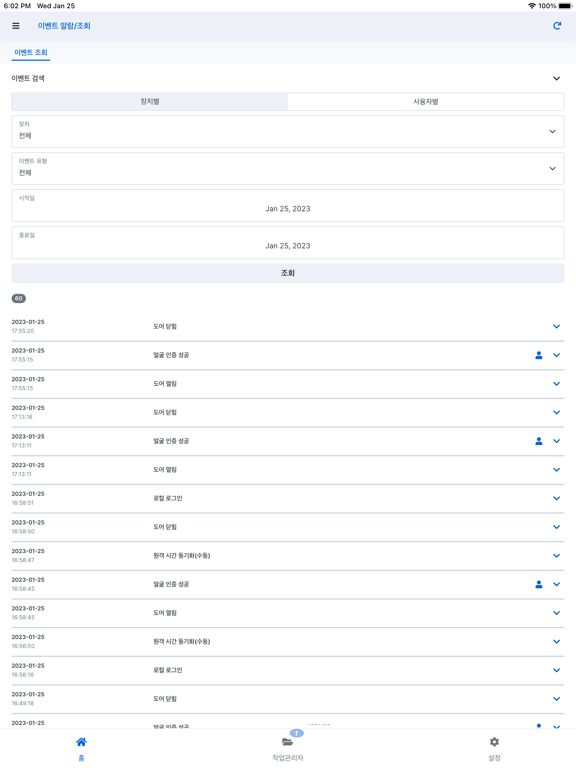The height and width of the screenshot is (768, 576).
Task: Expand the 16:56:50 원격 시간 동기화 row
Action: coord(556,642)
